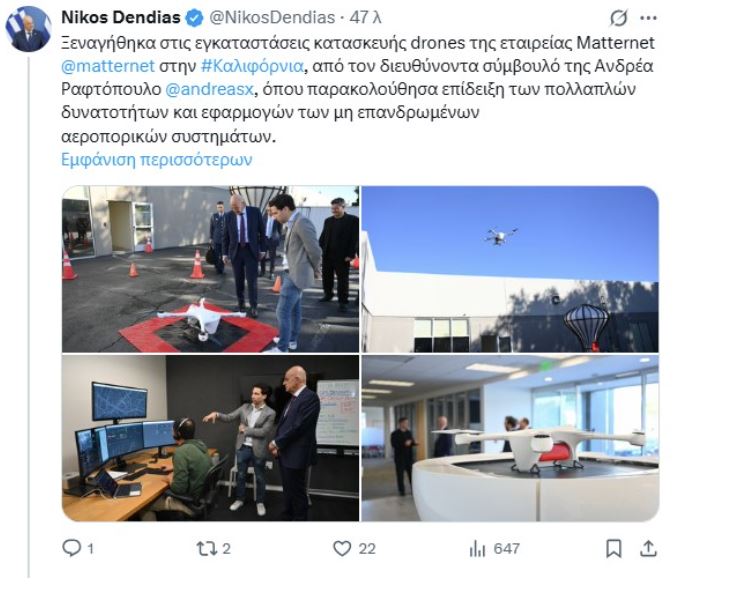Image resolution: width=731 pixels, height=593 pixels.
Task: Open Nikos Dendias profile avatar
Action: tap(28, 29)
